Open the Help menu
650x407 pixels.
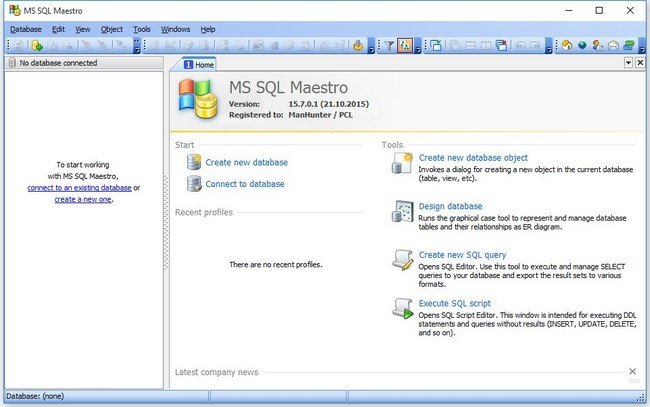pos(208,29)
